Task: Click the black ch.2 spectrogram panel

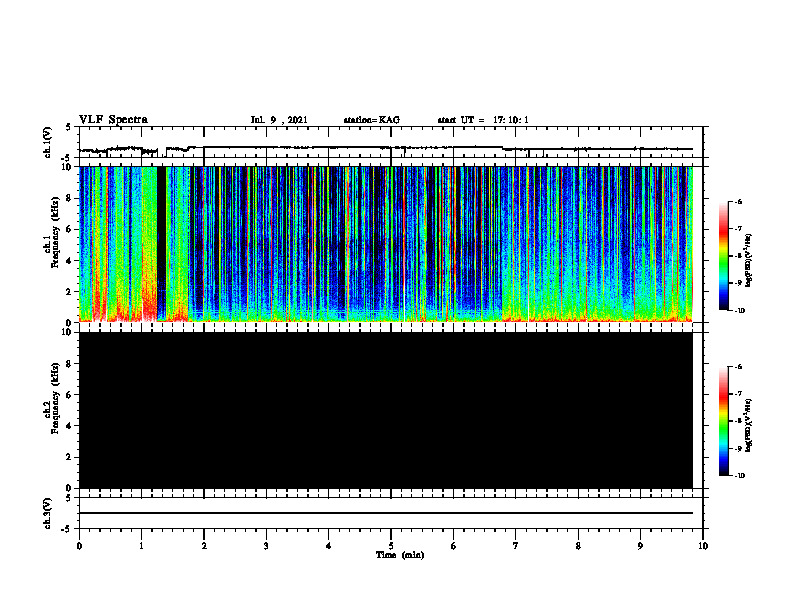Action: pyautogui.click(x=386, y=410)
